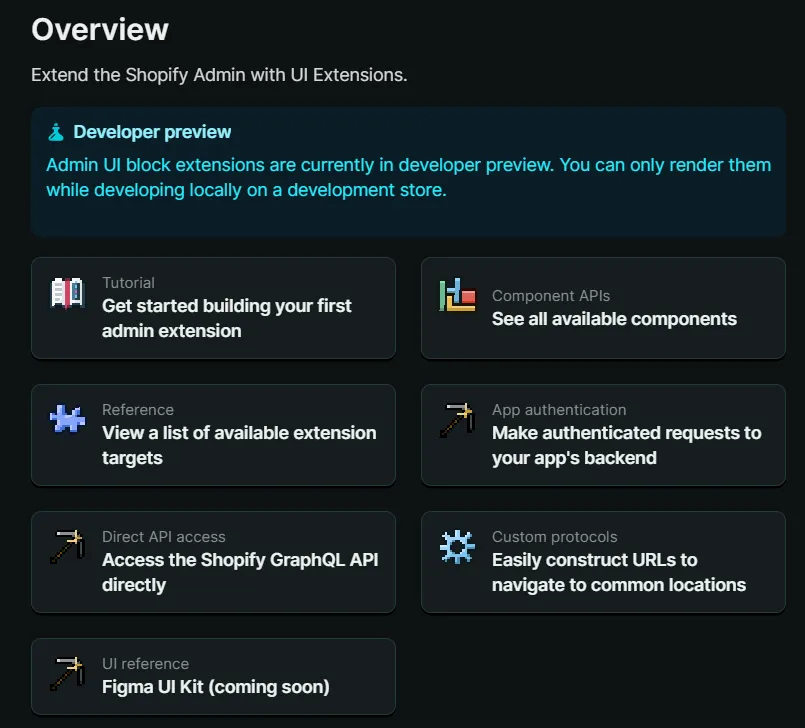
Task: Select the Custom protocols card
Action: [x=603, y=561]
